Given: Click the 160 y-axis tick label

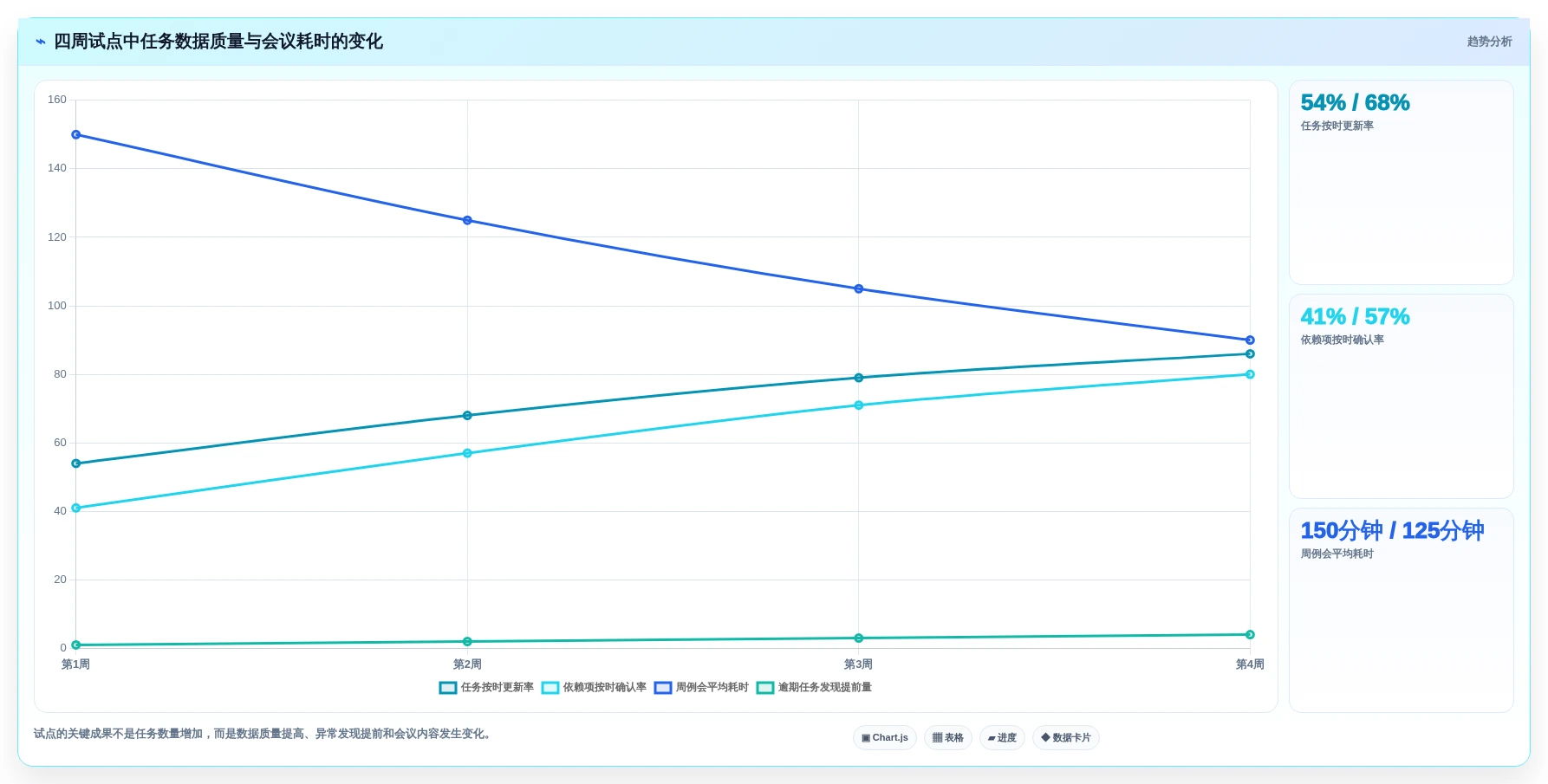Looking at the screenshot, I should point(57,100).
